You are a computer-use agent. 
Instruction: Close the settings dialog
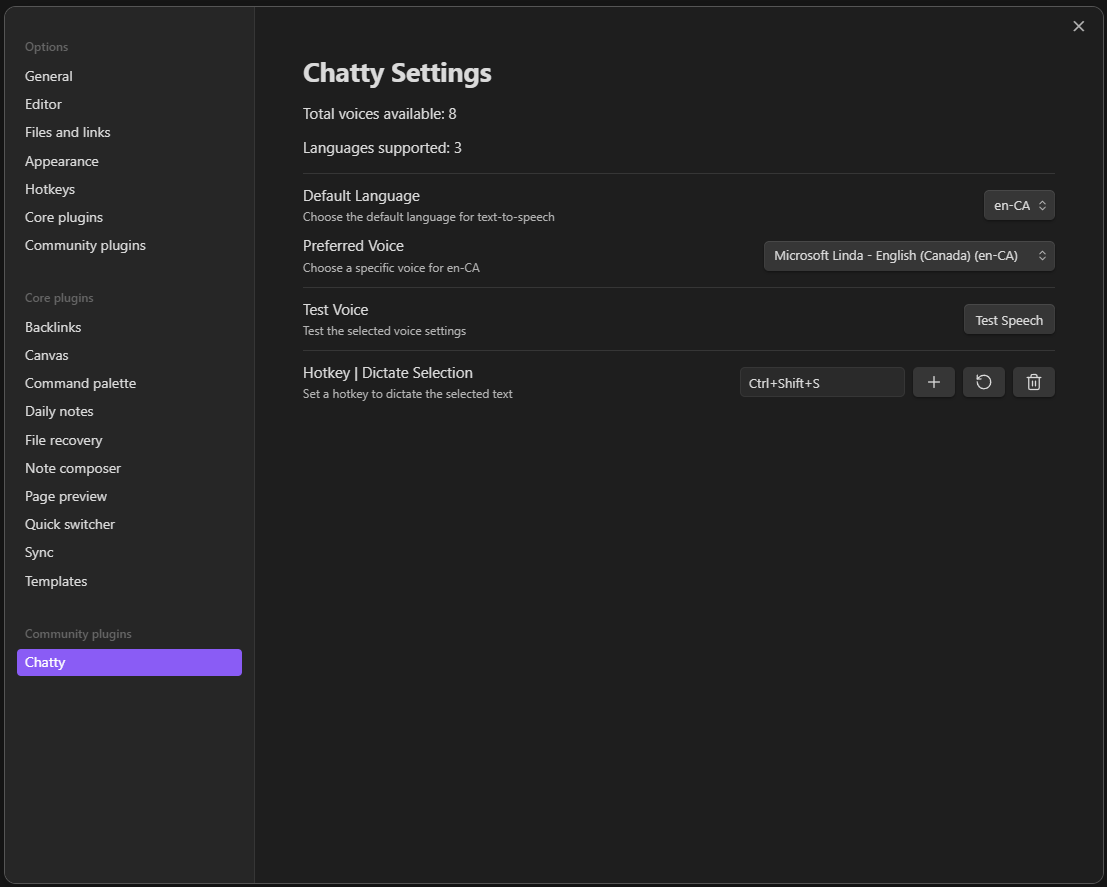pos(1078,26)
